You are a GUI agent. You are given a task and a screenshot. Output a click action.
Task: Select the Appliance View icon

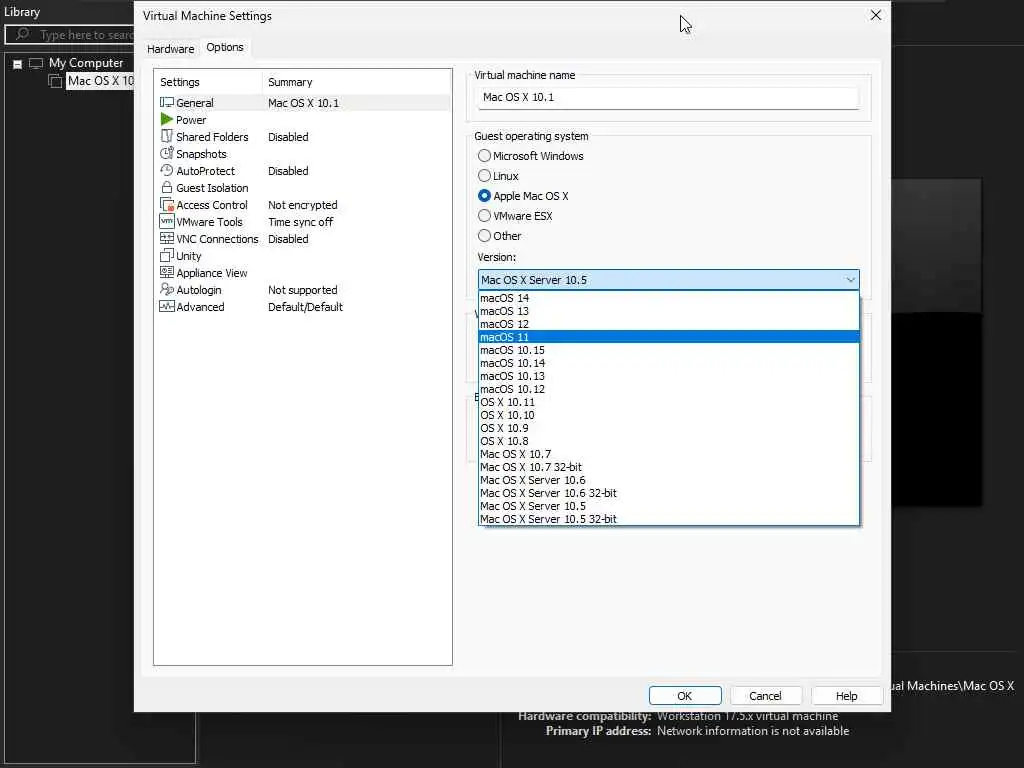[x=167, y=272]
